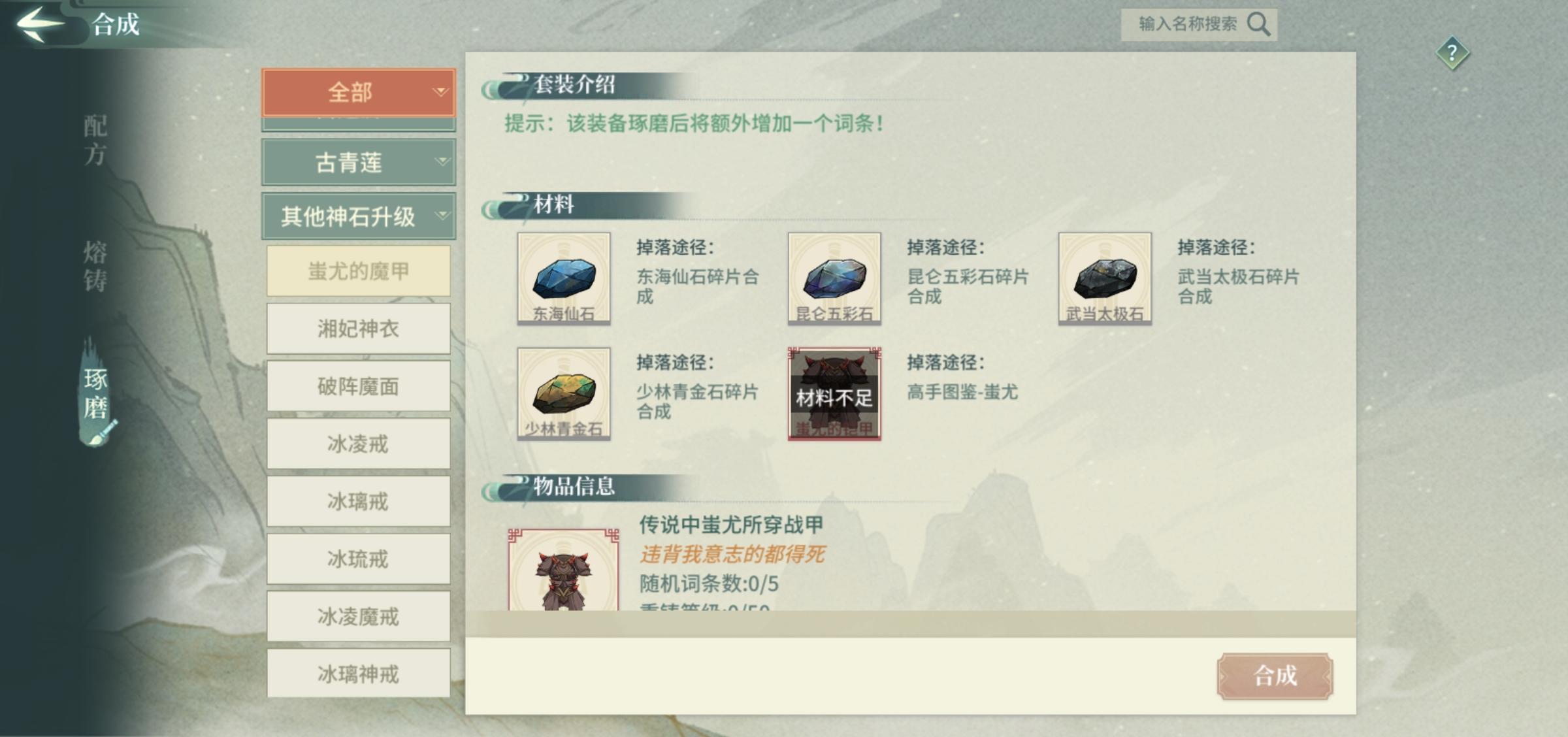Click the back arrow icon

41,24
